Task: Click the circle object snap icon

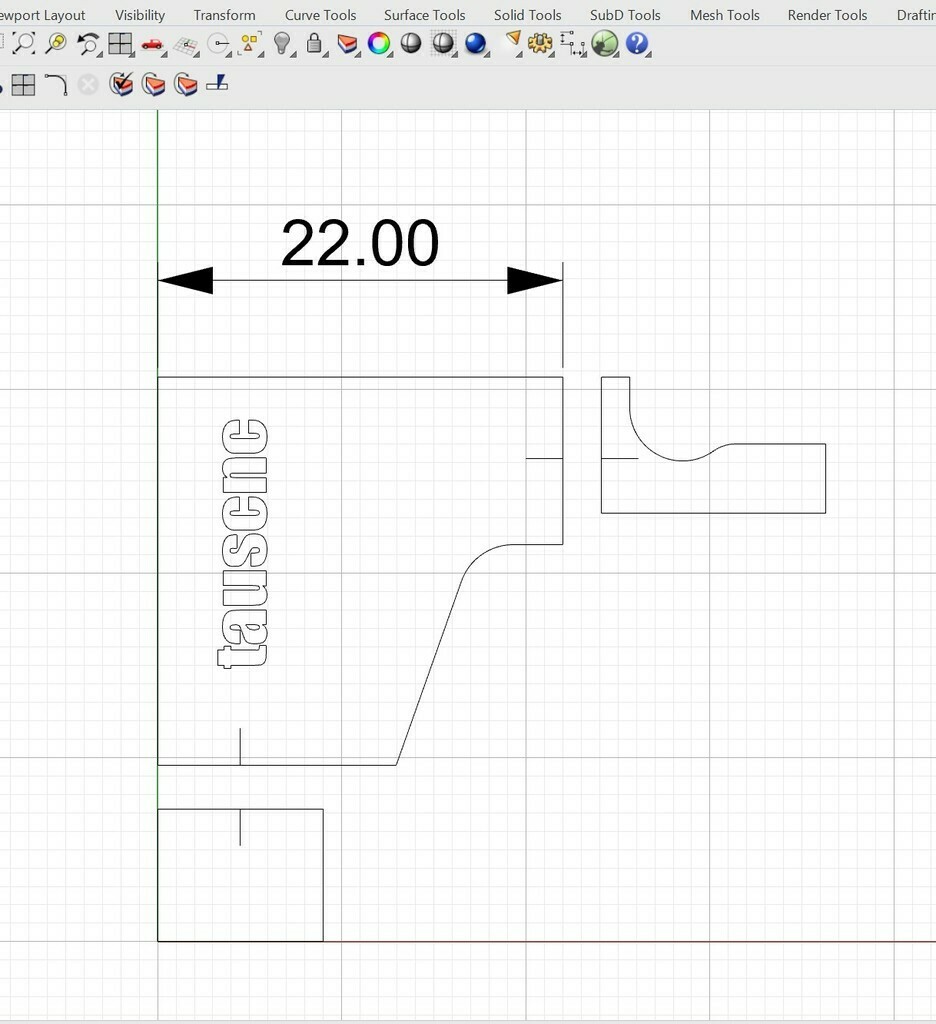Action: [x=218, y=44]
